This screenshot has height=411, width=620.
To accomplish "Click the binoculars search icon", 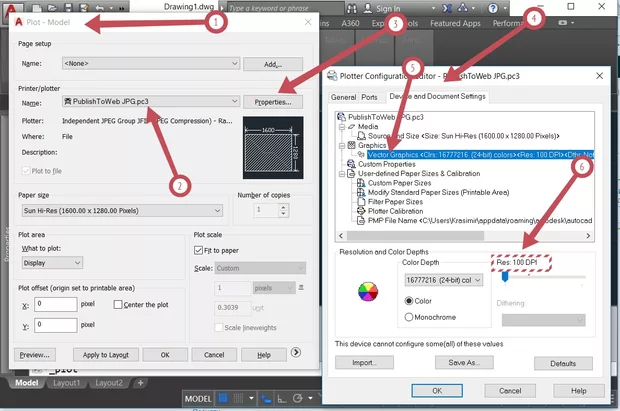I will 352,8.
